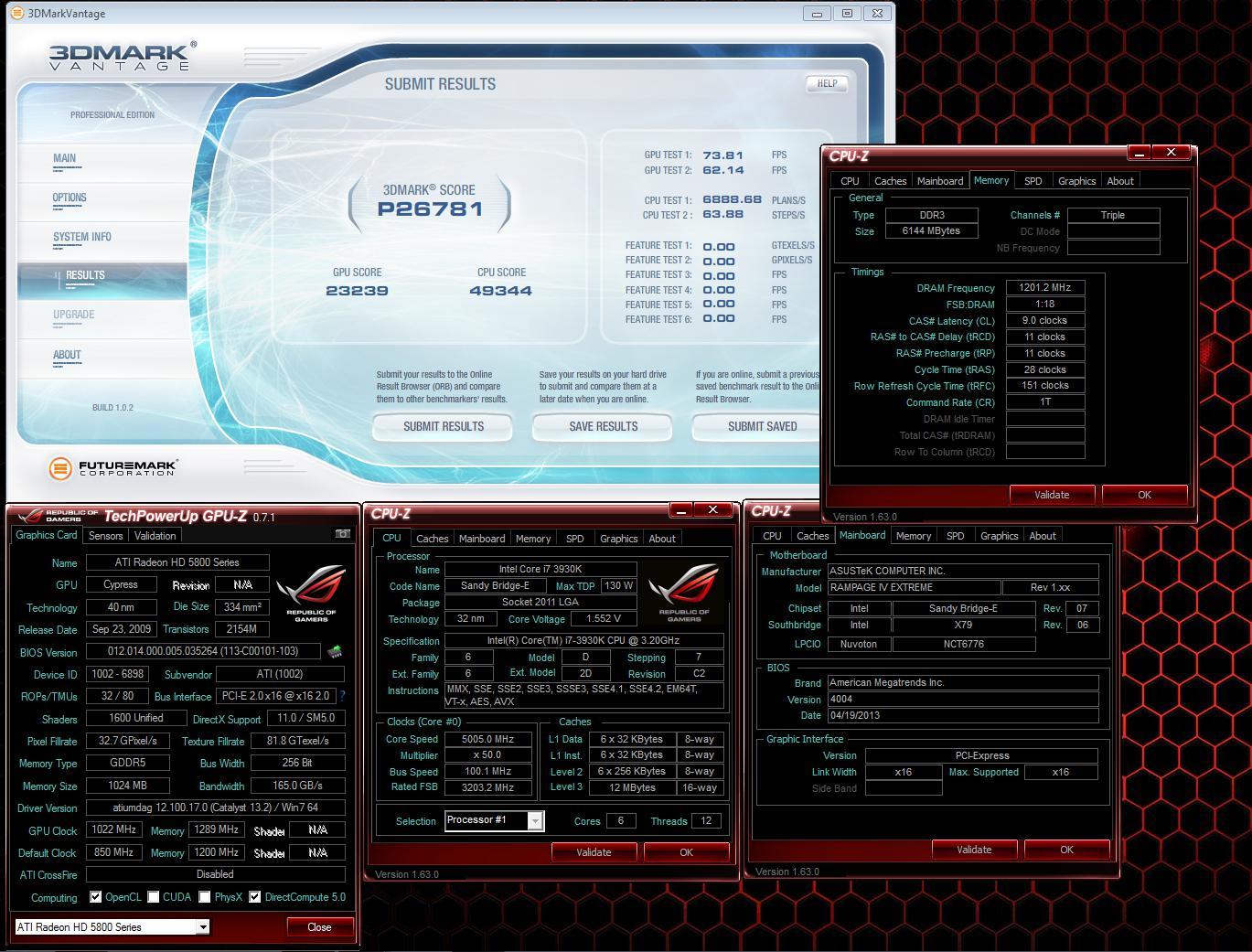Open the OPTIONS section in 3DMark
1252x952 pixels.
[x=70, y=198]
